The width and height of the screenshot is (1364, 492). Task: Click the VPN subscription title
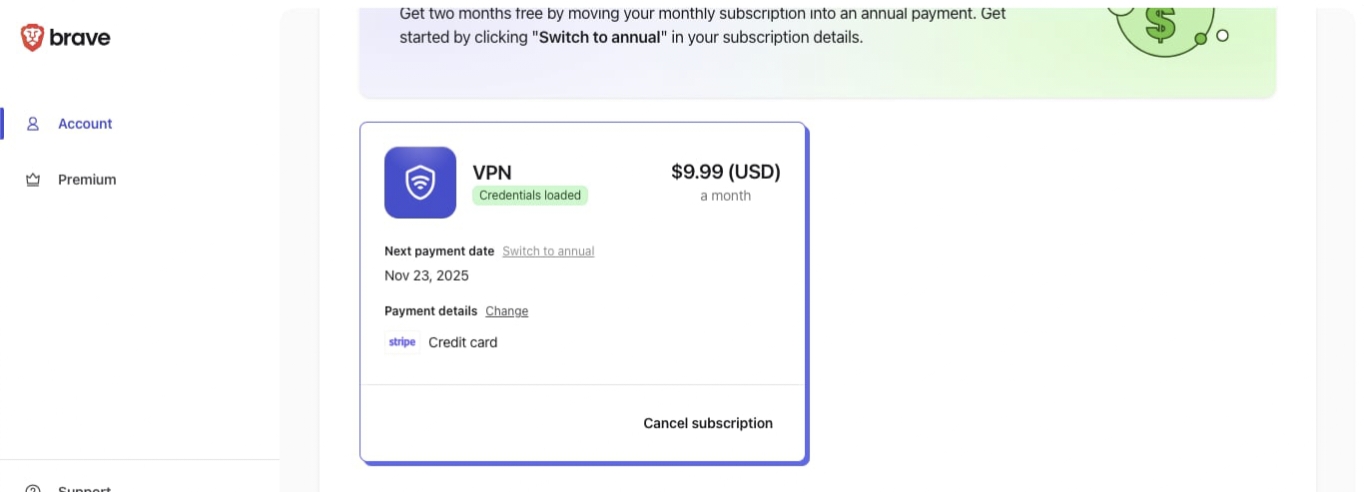pyautogui.click(x=492, y=172)
